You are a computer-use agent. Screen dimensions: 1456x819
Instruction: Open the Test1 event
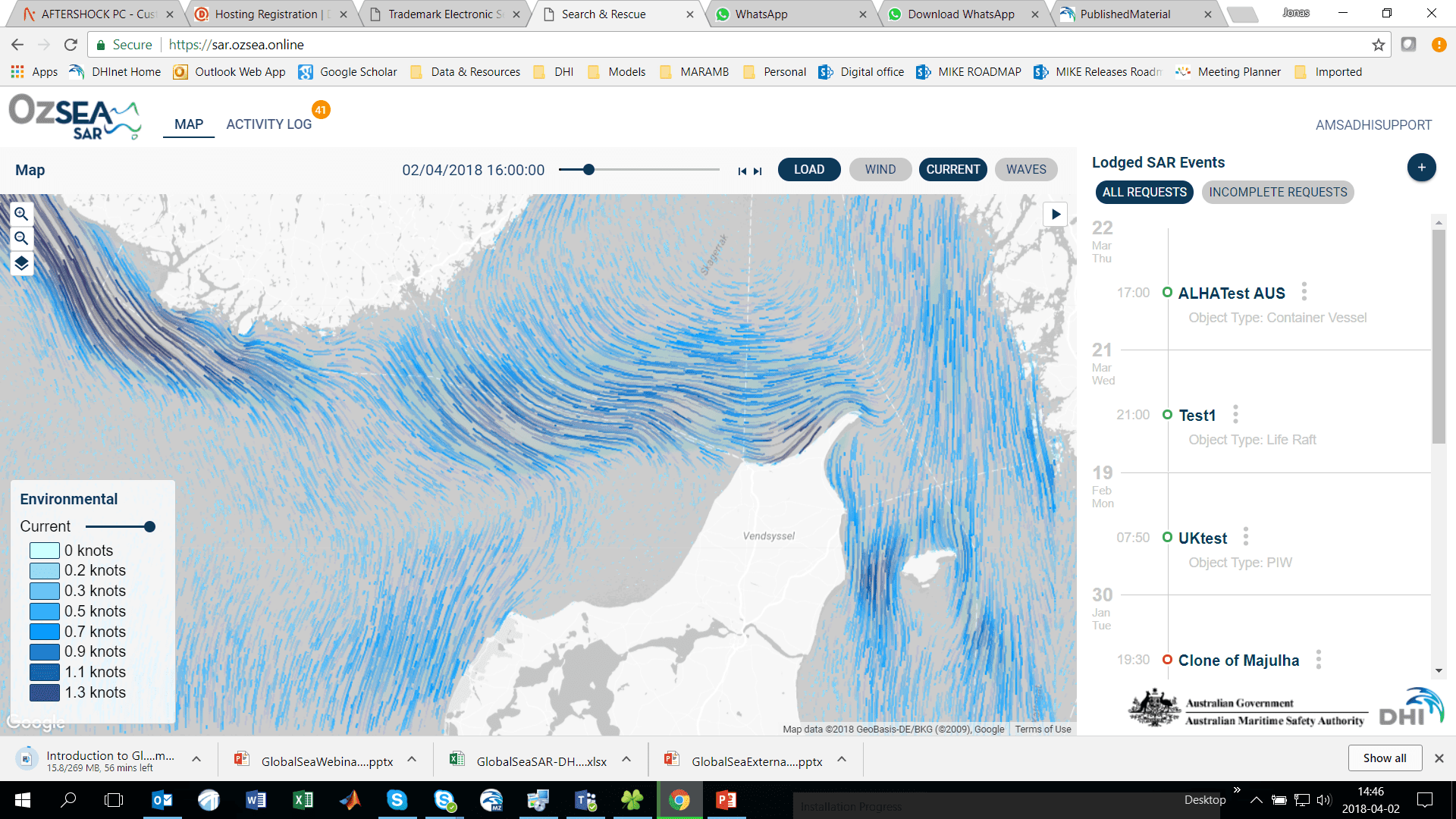(x=1197, y=416)
